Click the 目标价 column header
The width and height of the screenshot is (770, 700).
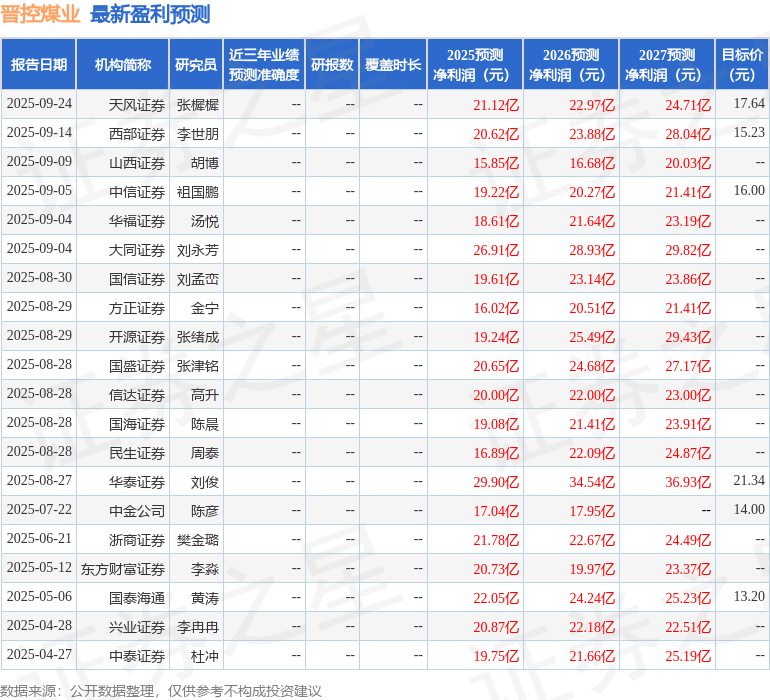point(742,65)
